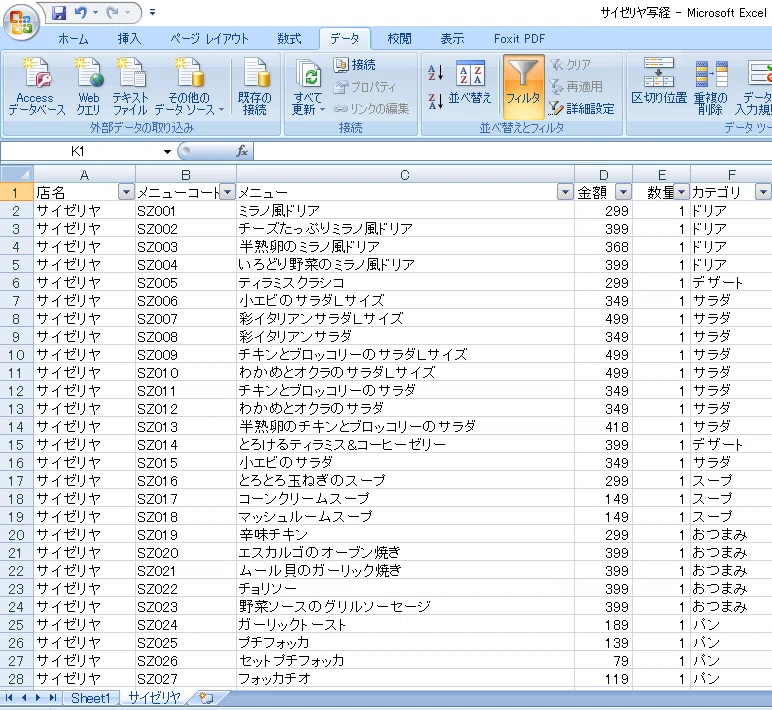The height and width of the screenshot is (710, 772).
Task: Open filter dropdown for 店名 column
Action: coord(126,193)
